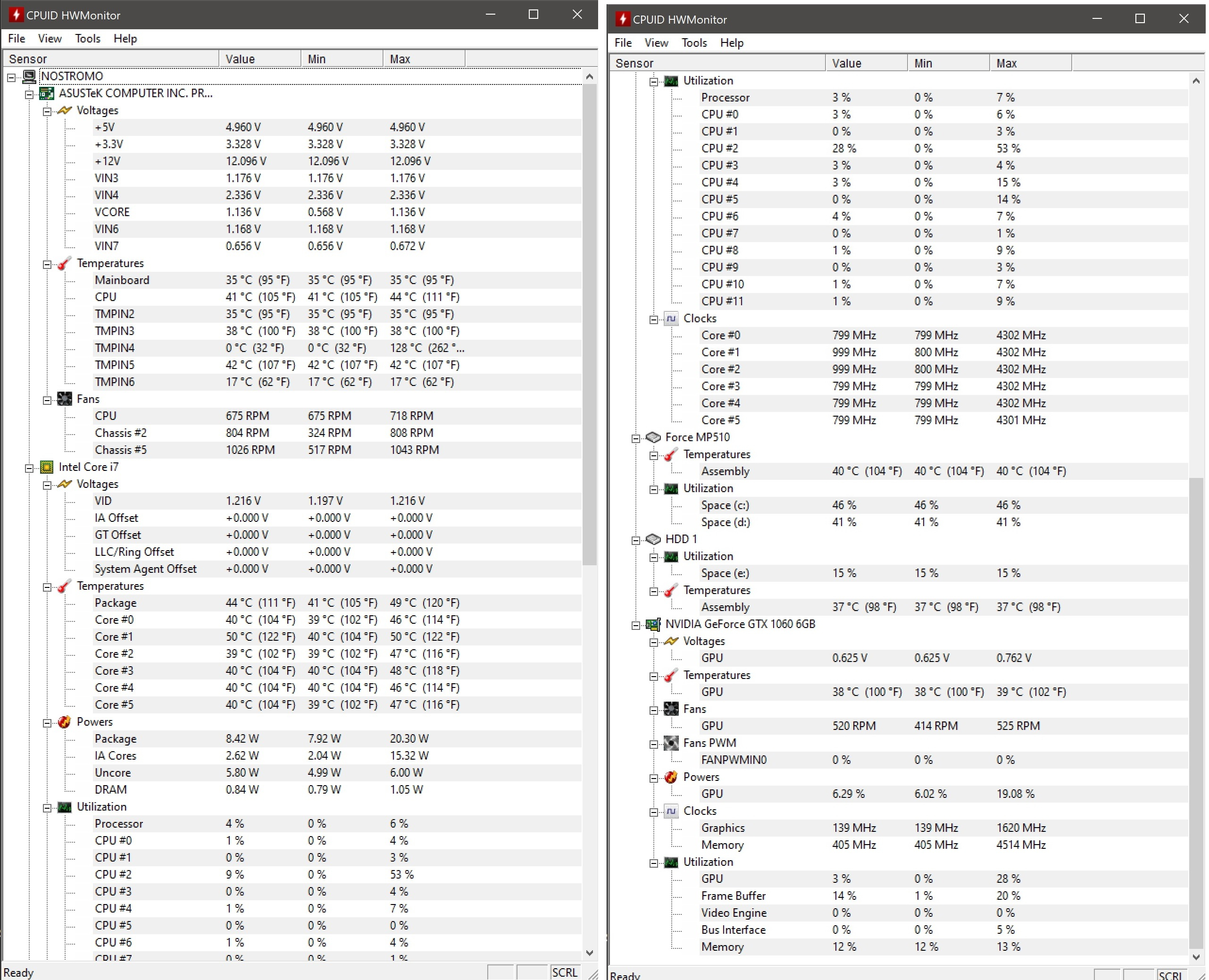
Task: Click the Force MP510 drive icon
Action: tap(653, 437)
